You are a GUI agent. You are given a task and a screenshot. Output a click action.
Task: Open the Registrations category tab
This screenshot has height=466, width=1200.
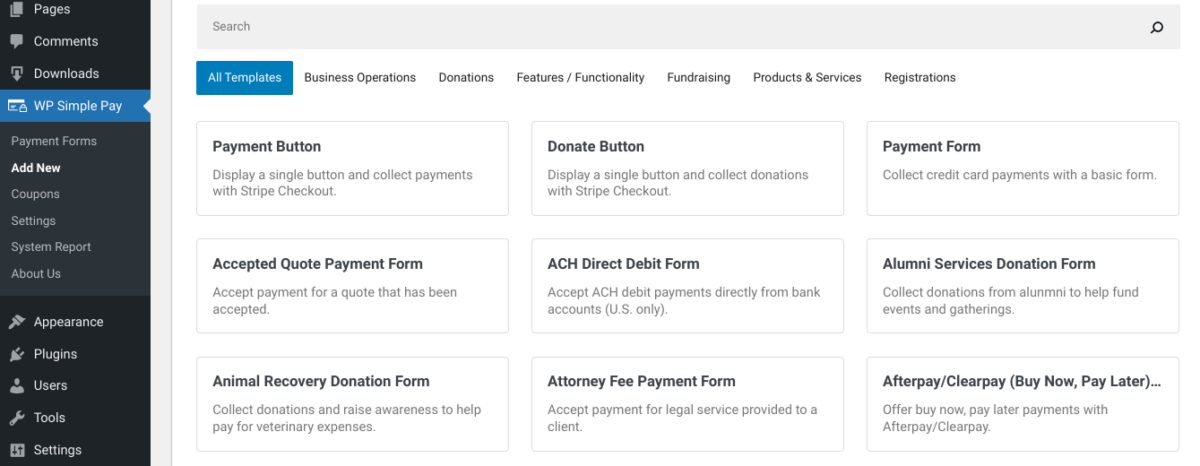click(x=920, y=78)
